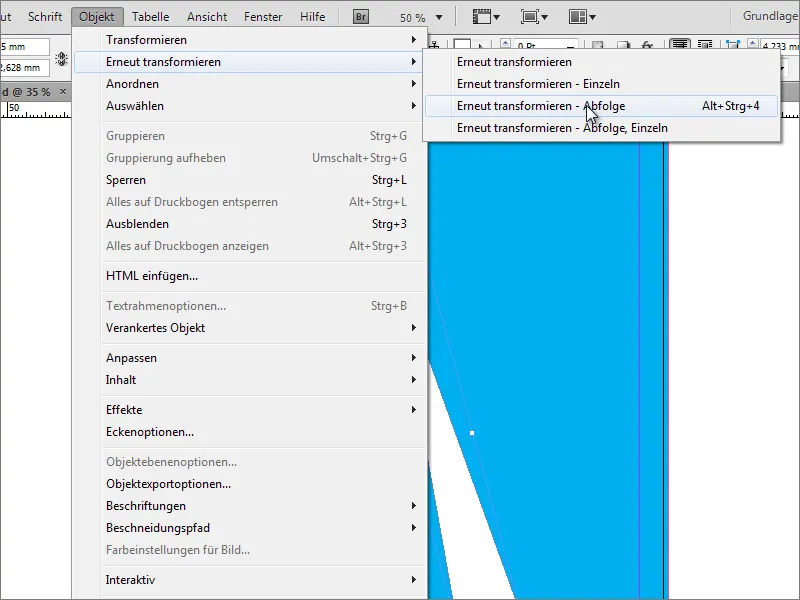
Task: Expand the Anordnen submenu
Action: [200, 86]
